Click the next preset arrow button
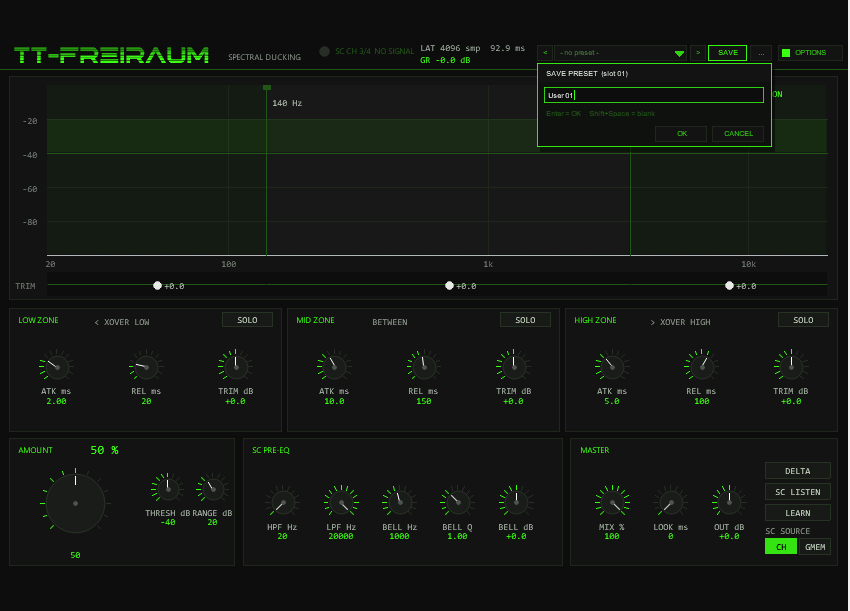The image size is (850, 611). click(698, 53)
